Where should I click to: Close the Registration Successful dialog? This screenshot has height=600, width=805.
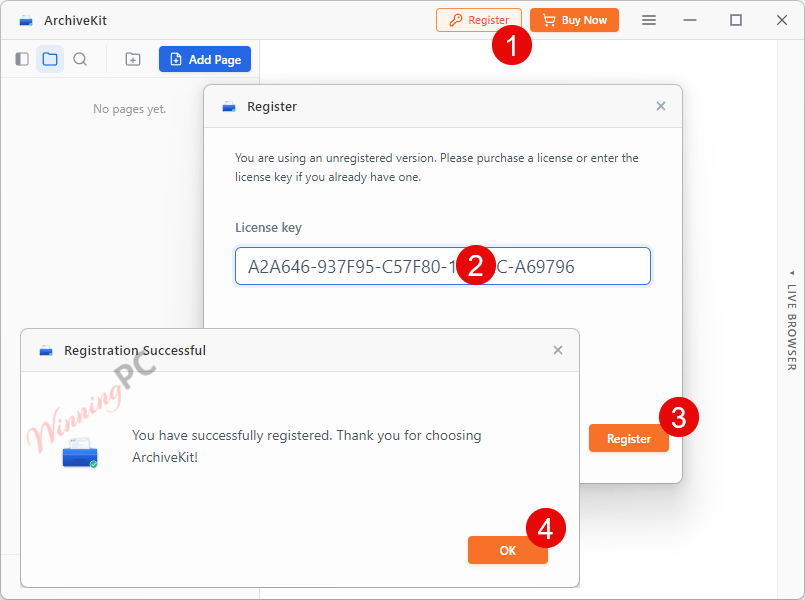(x=558, y=350)
